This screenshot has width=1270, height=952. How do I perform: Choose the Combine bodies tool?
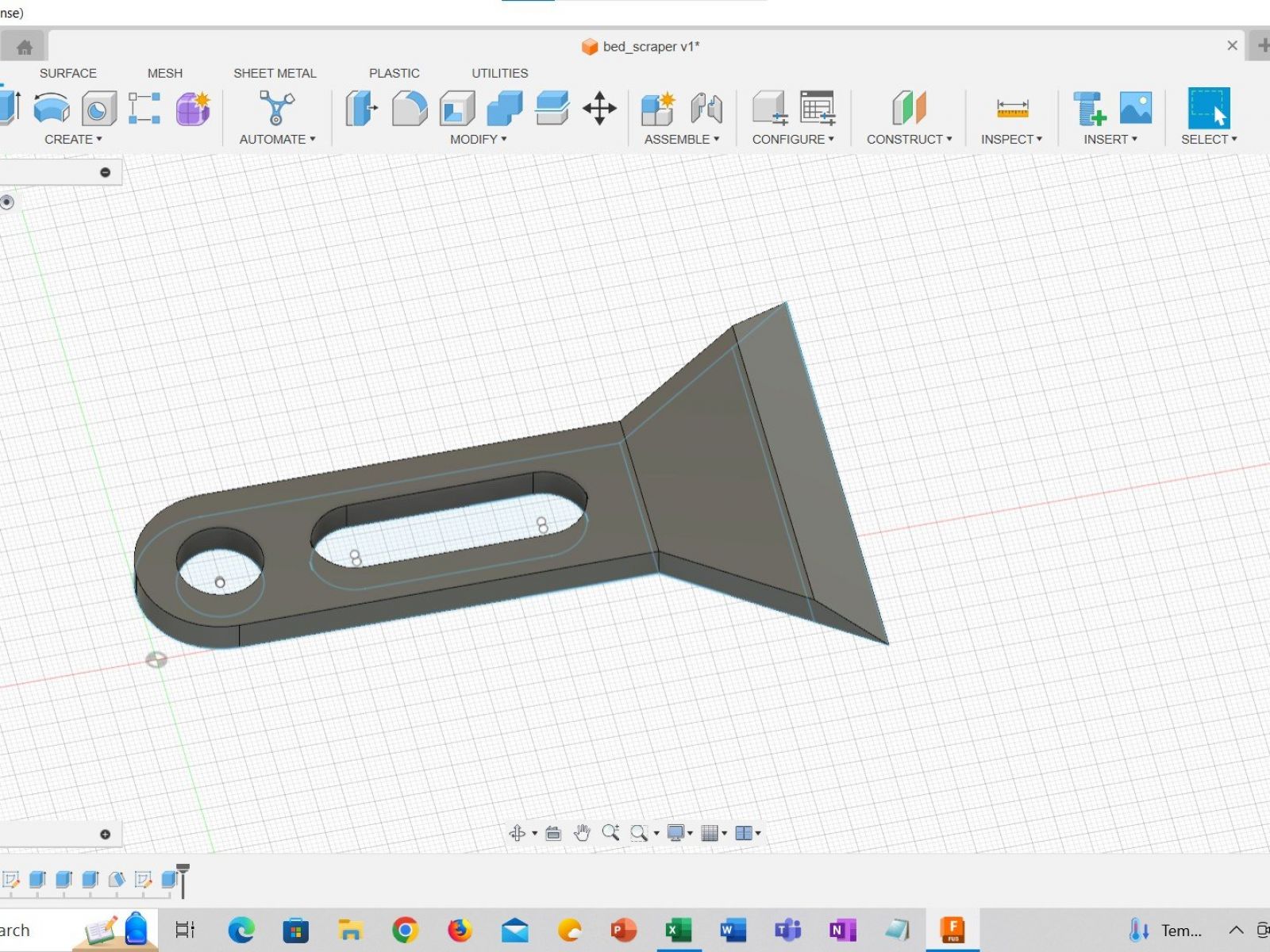(x=505, y=109)
